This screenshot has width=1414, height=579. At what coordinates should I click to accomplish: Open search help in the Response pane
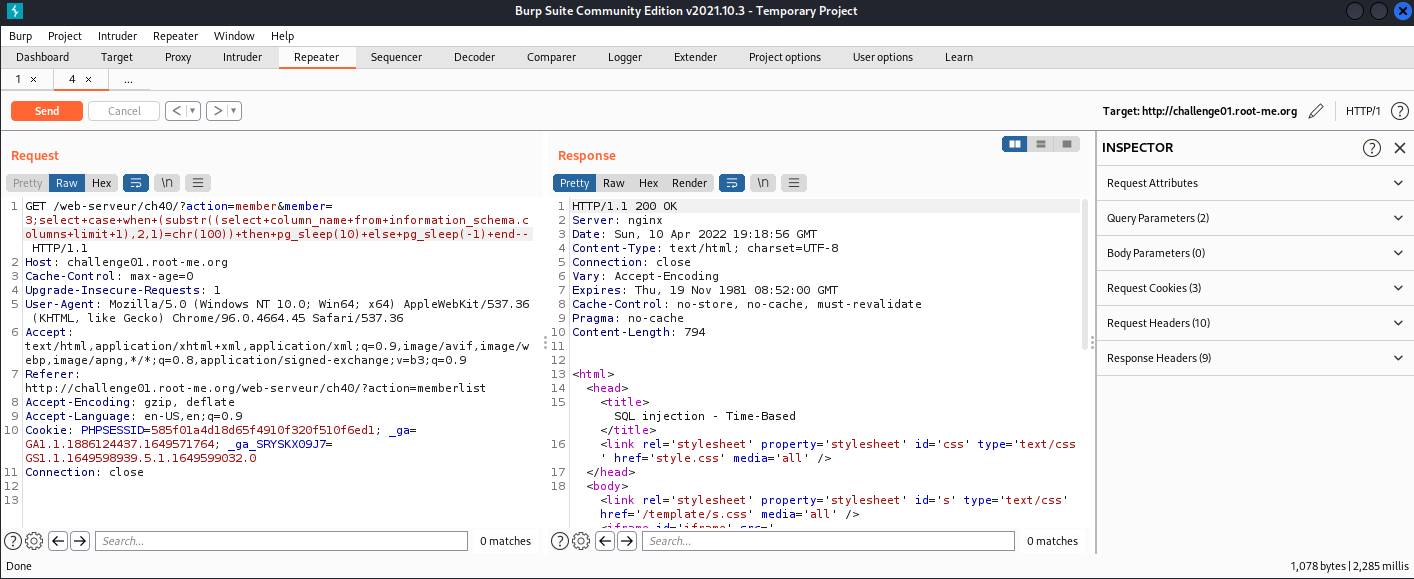coord(560,541)
